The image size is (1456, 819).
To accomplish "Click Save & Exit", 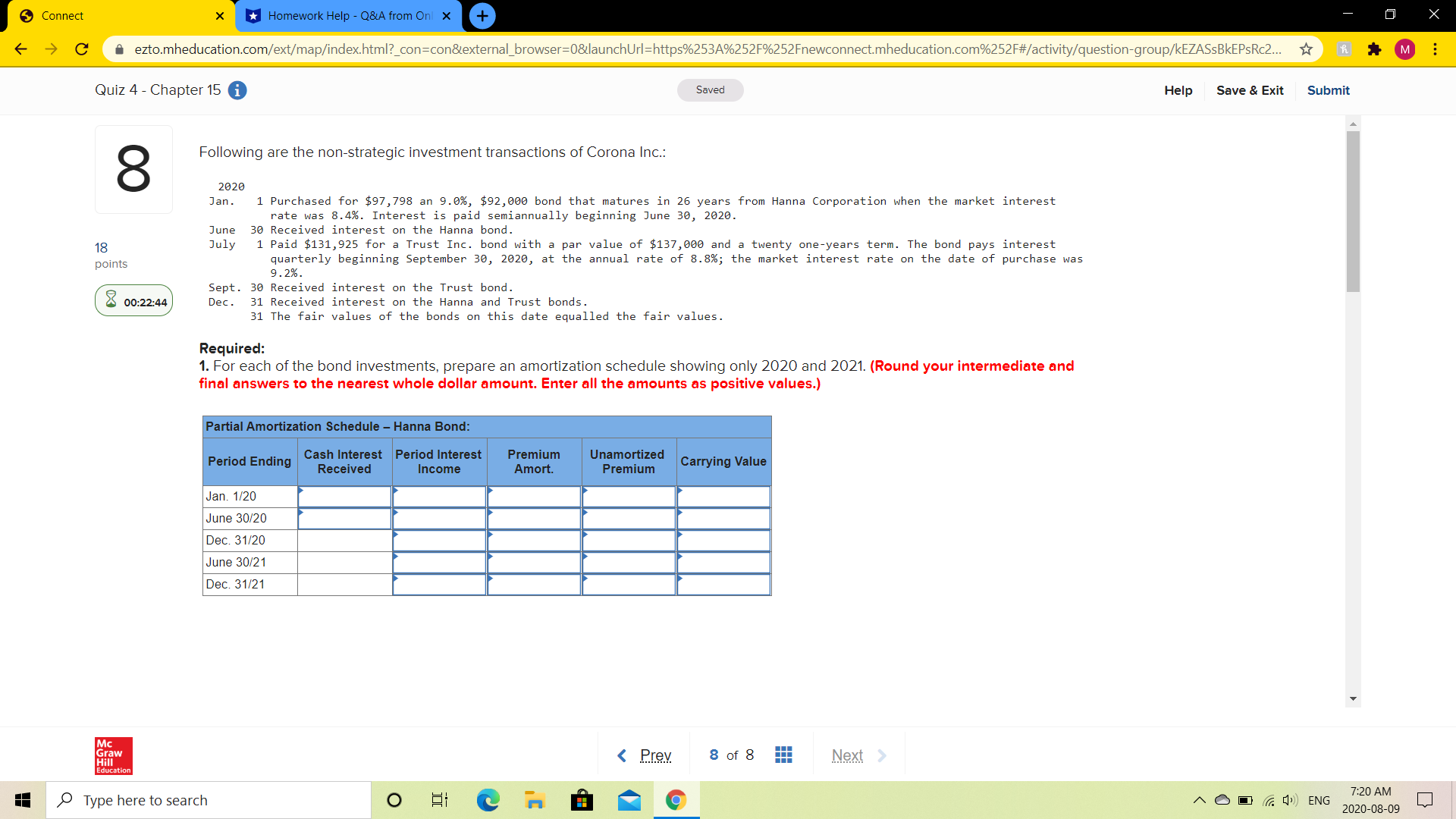I will click(1250, 90).
